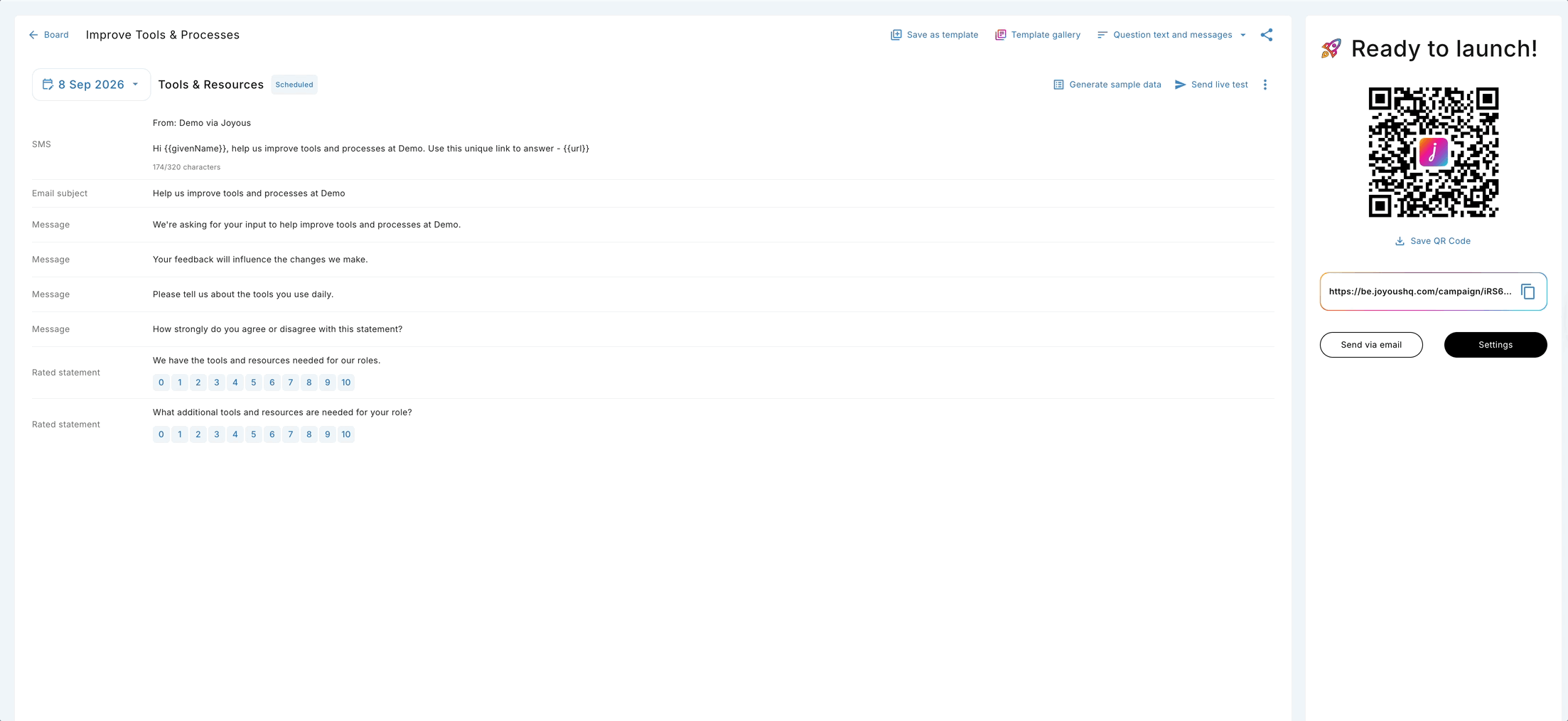Click the email subject text 'Help us improve tools'

(x=249, y=193)
